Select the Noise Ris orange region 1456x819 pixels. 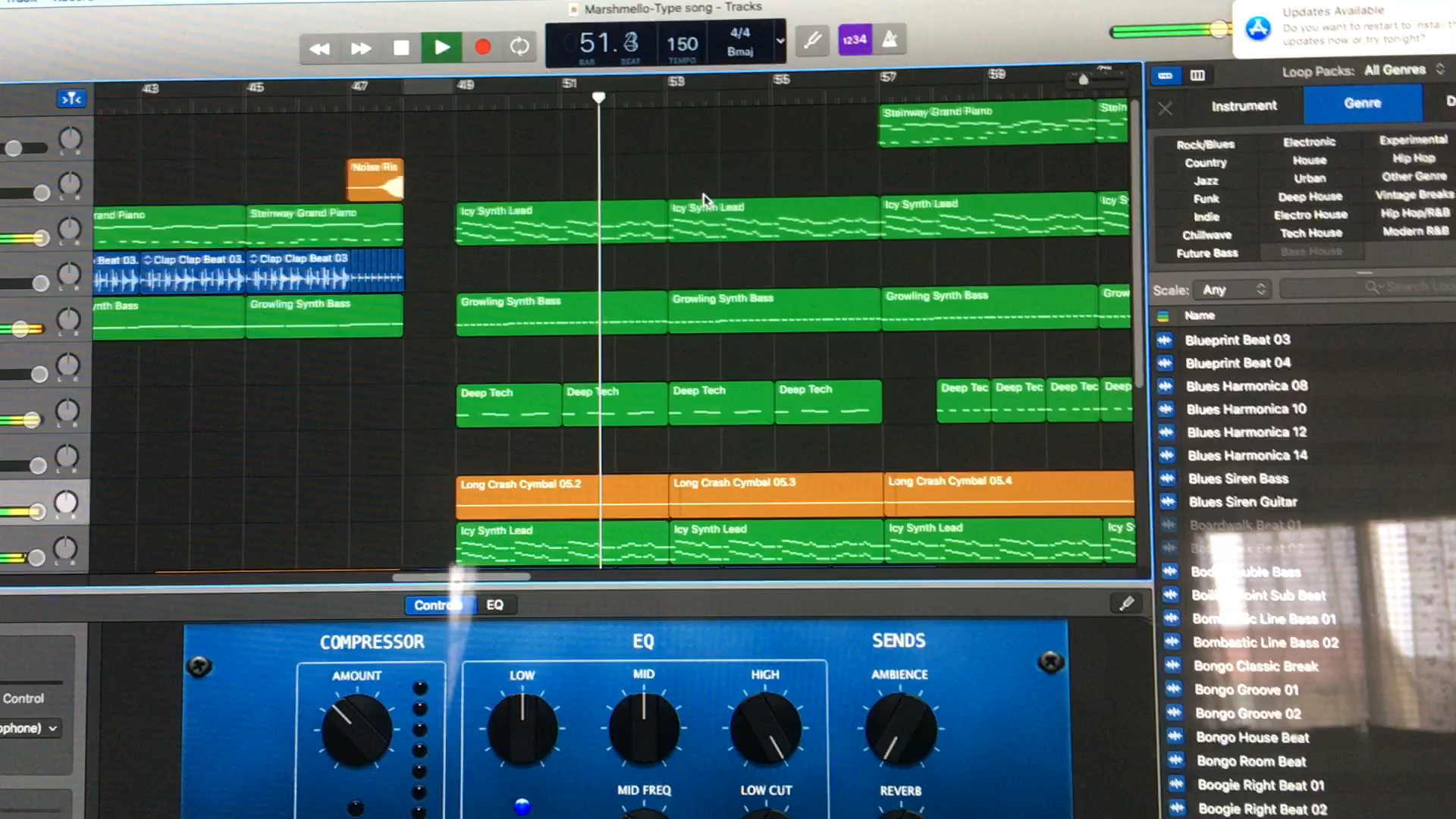click(375, 180)
